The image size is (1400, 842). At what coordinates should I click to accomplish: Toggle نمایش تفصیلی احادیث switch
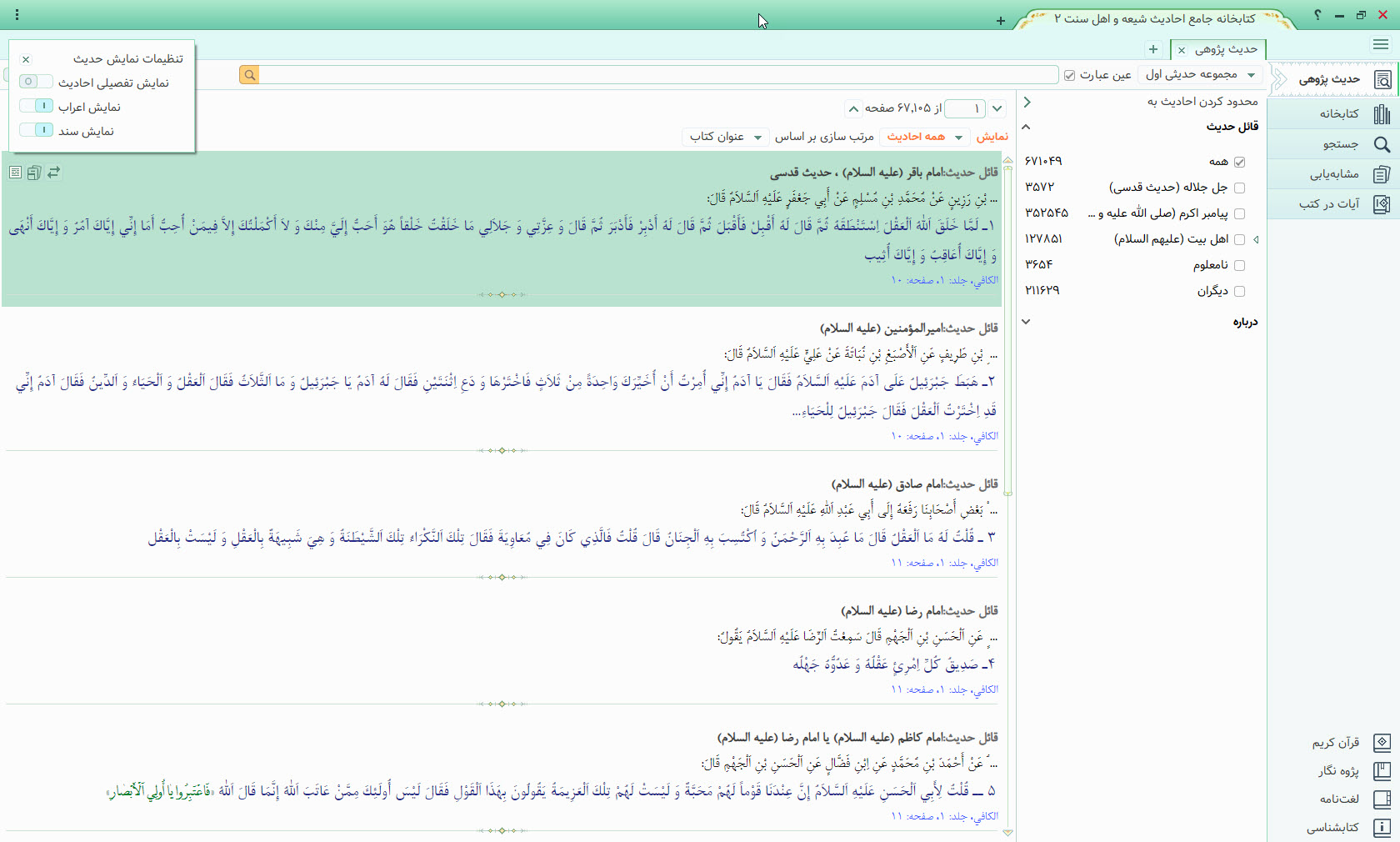pos(36,82)
